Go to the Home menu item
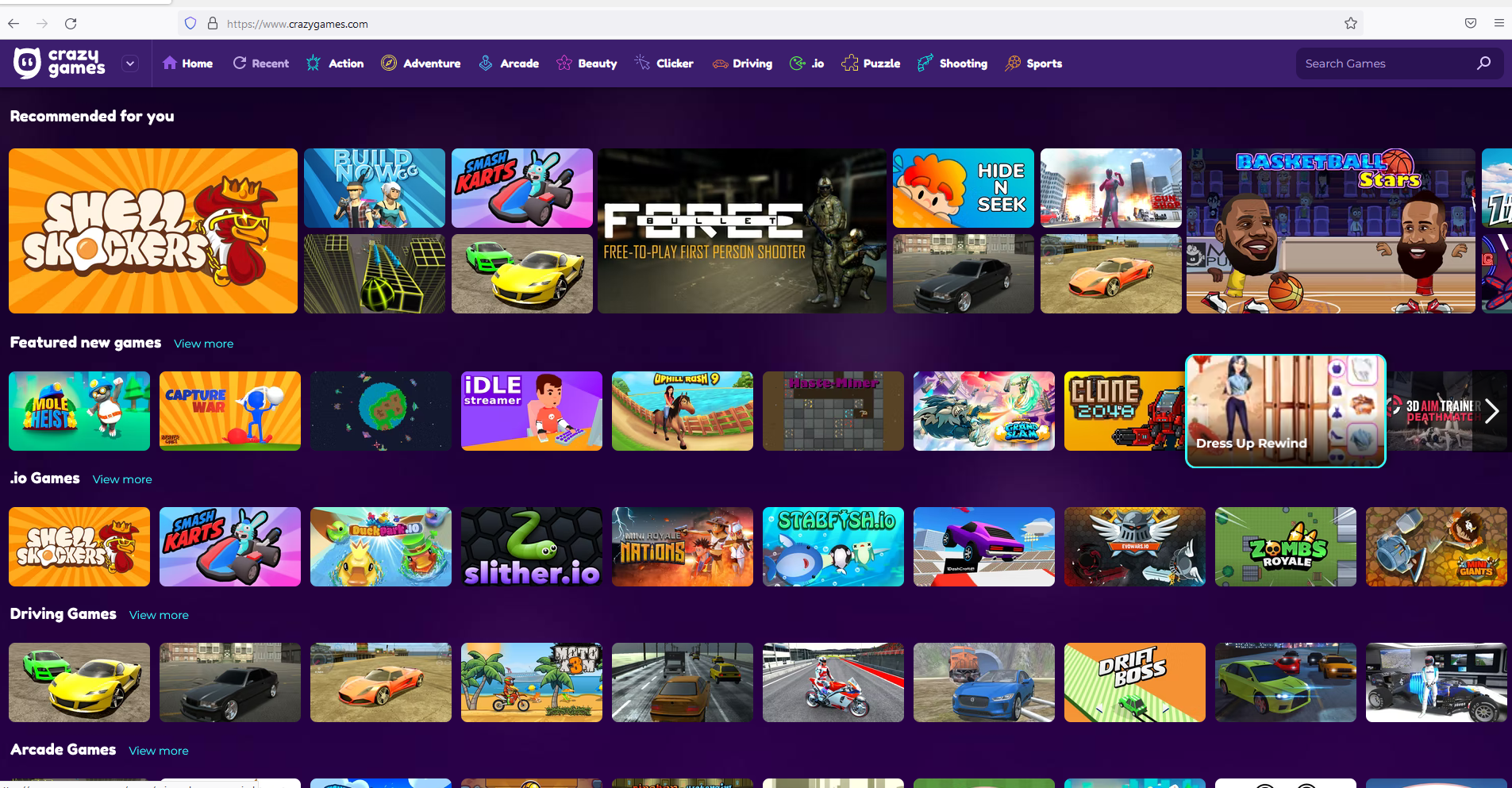This screenshot has height=788, width=1512. pyautogui.click(x=187, y=63)
